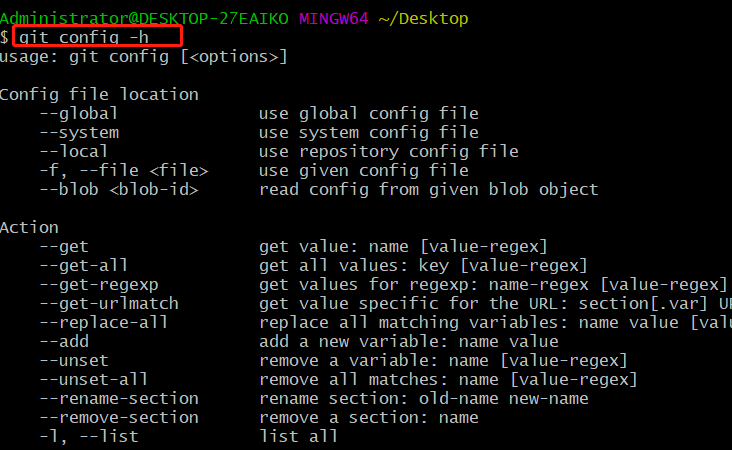Click the description 'use given config file'

click(x=364, y=170)
